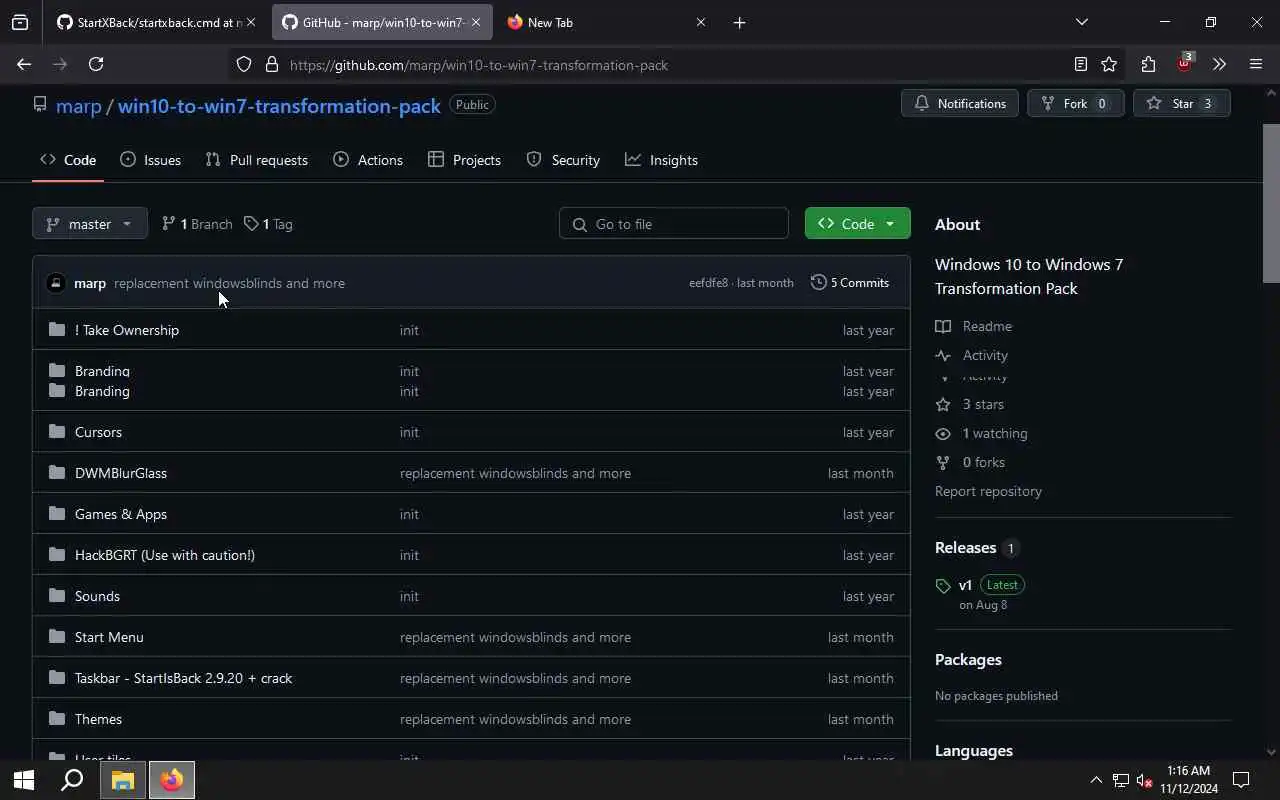Open taskbar search magnifier
Image resolution: width=1280 pixels, height=800 pixels.
[x=72, y=780]
